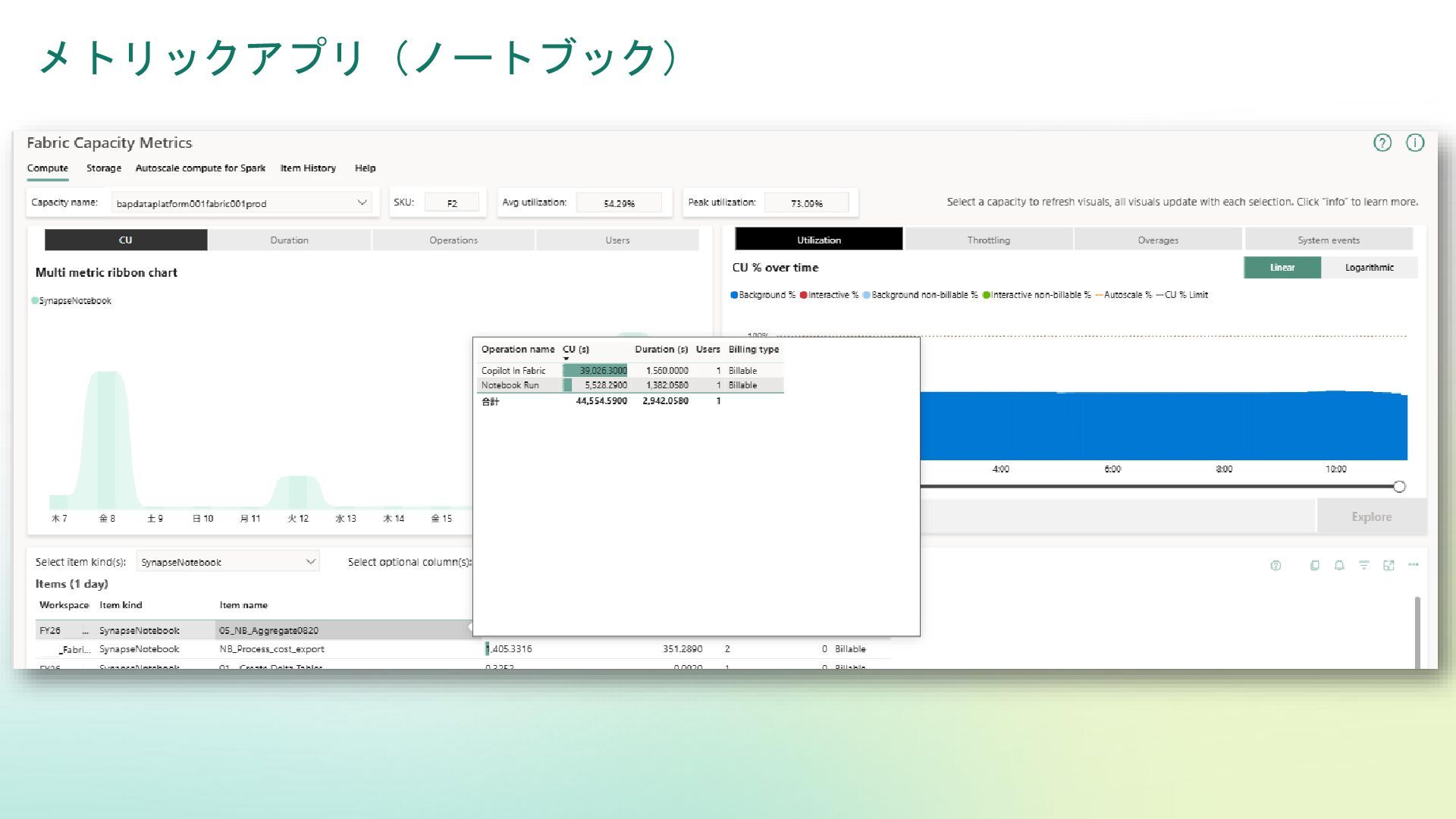Image resolution: width=1456 pixels, height=819 pixels.
Task: Sort by Workspace column header
Action: coord(64,605)
